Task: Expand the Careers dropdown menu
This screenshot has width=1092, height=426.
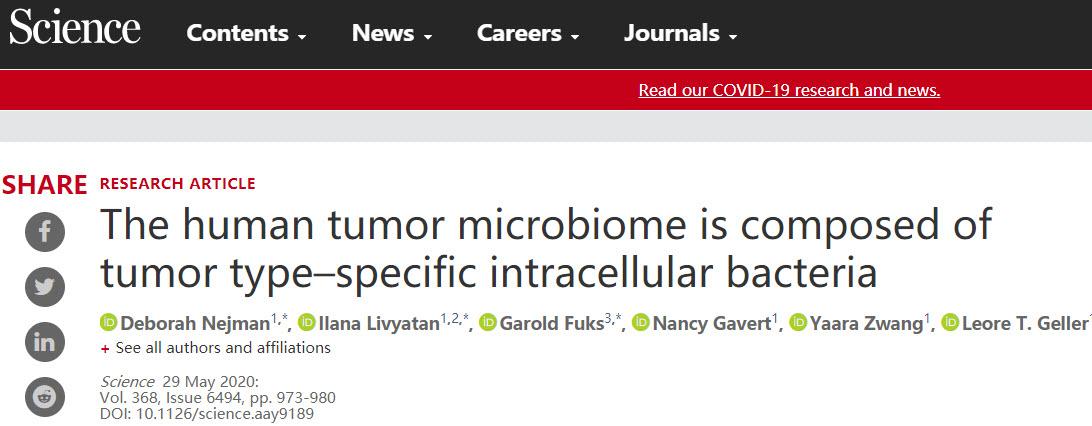Action: (528, 33)
